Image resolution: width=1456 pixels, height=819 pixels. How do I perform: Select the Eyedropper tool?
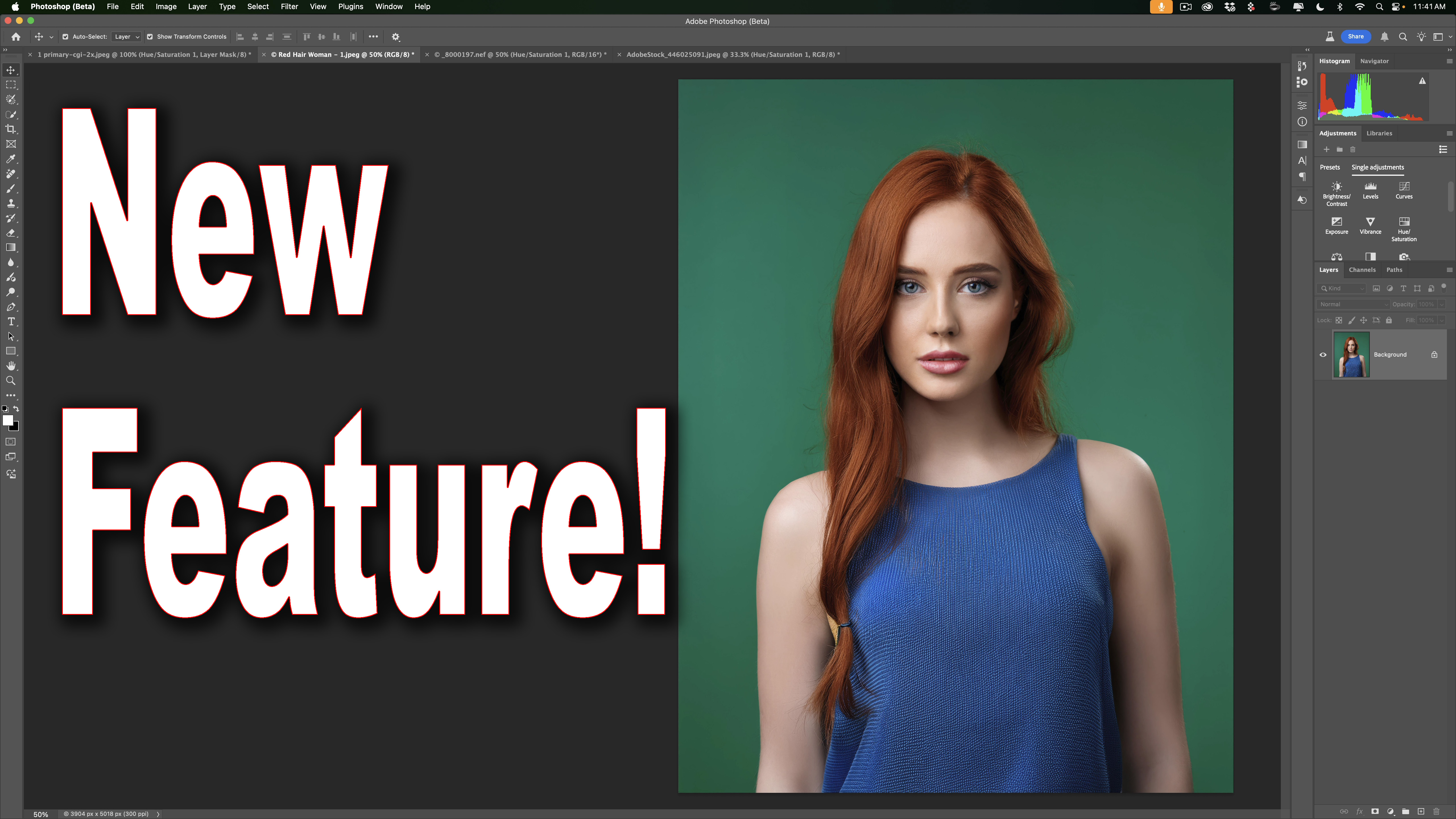(x=11, y=159)
